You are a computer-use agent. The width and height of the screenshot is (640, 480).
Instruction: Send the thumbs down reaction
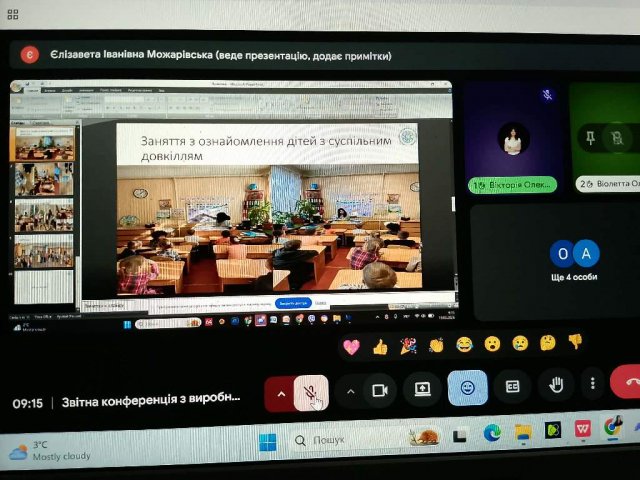tap(575, 342)
